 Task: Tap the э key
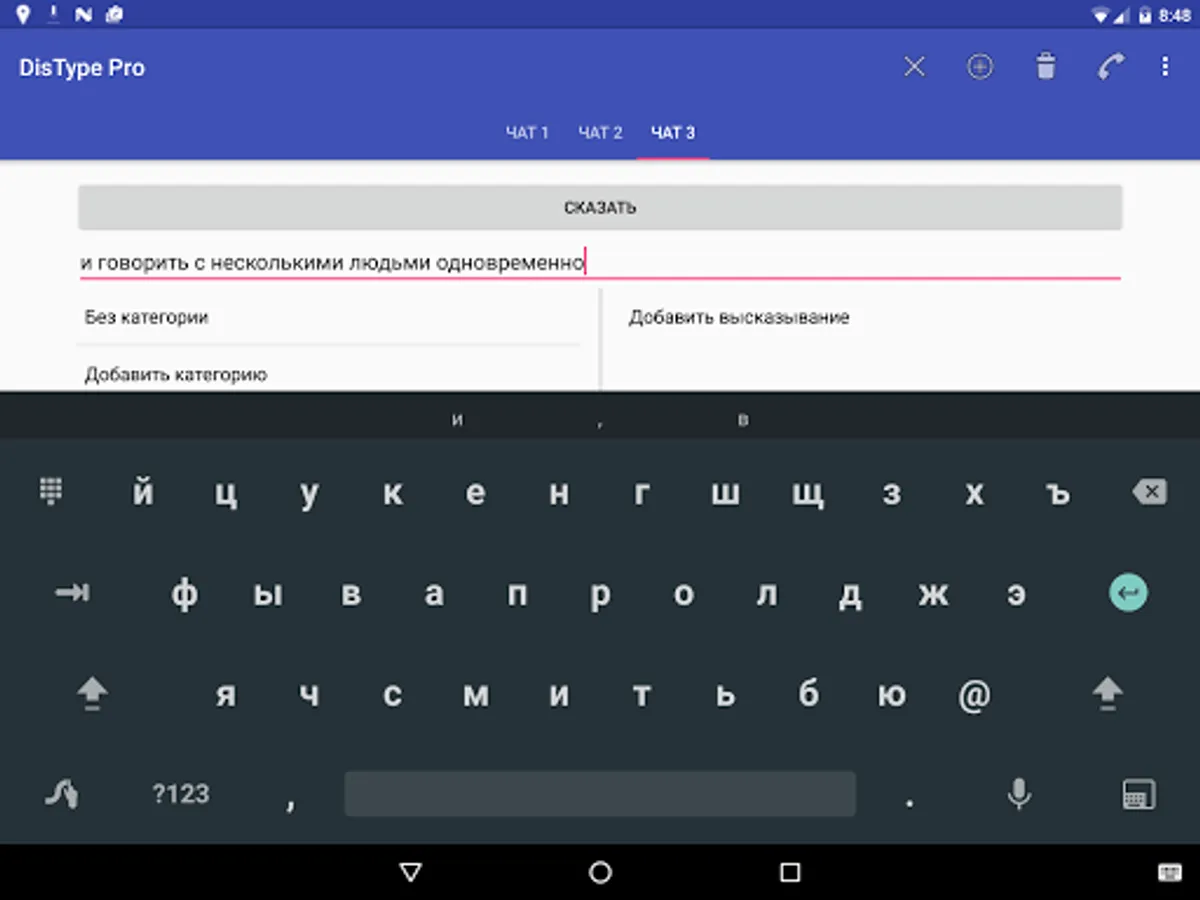pyautogui.click(x=1016, y=594)
